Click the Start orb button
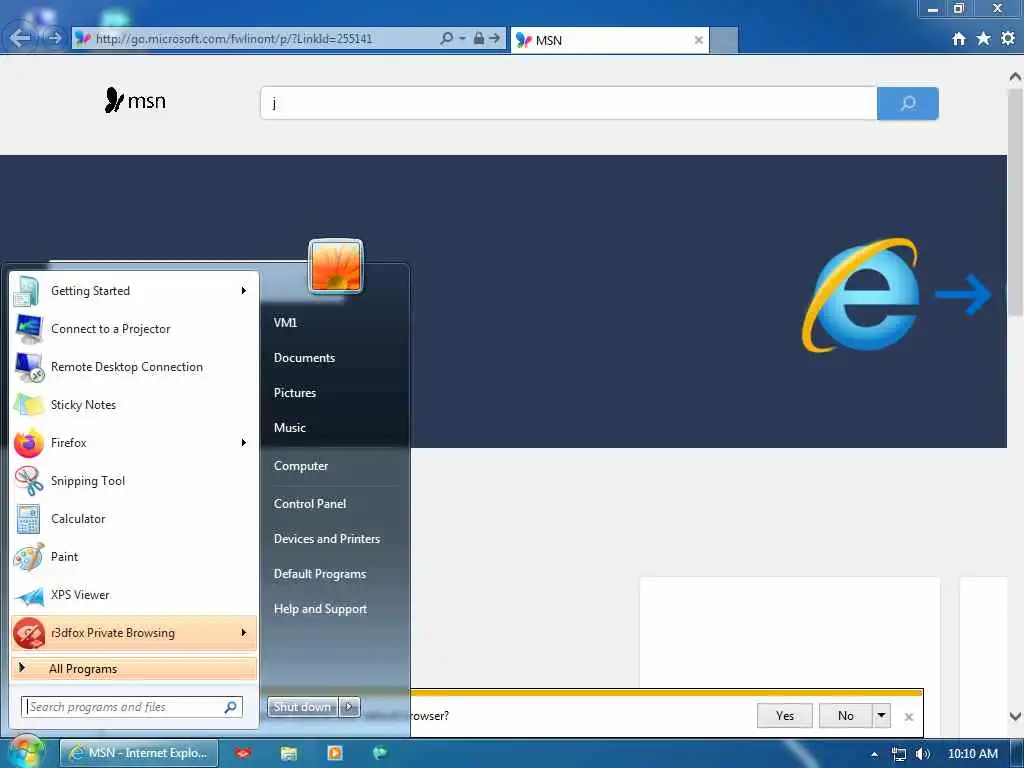Viewport: 1024px width, 768px height. tap(25, 752)
